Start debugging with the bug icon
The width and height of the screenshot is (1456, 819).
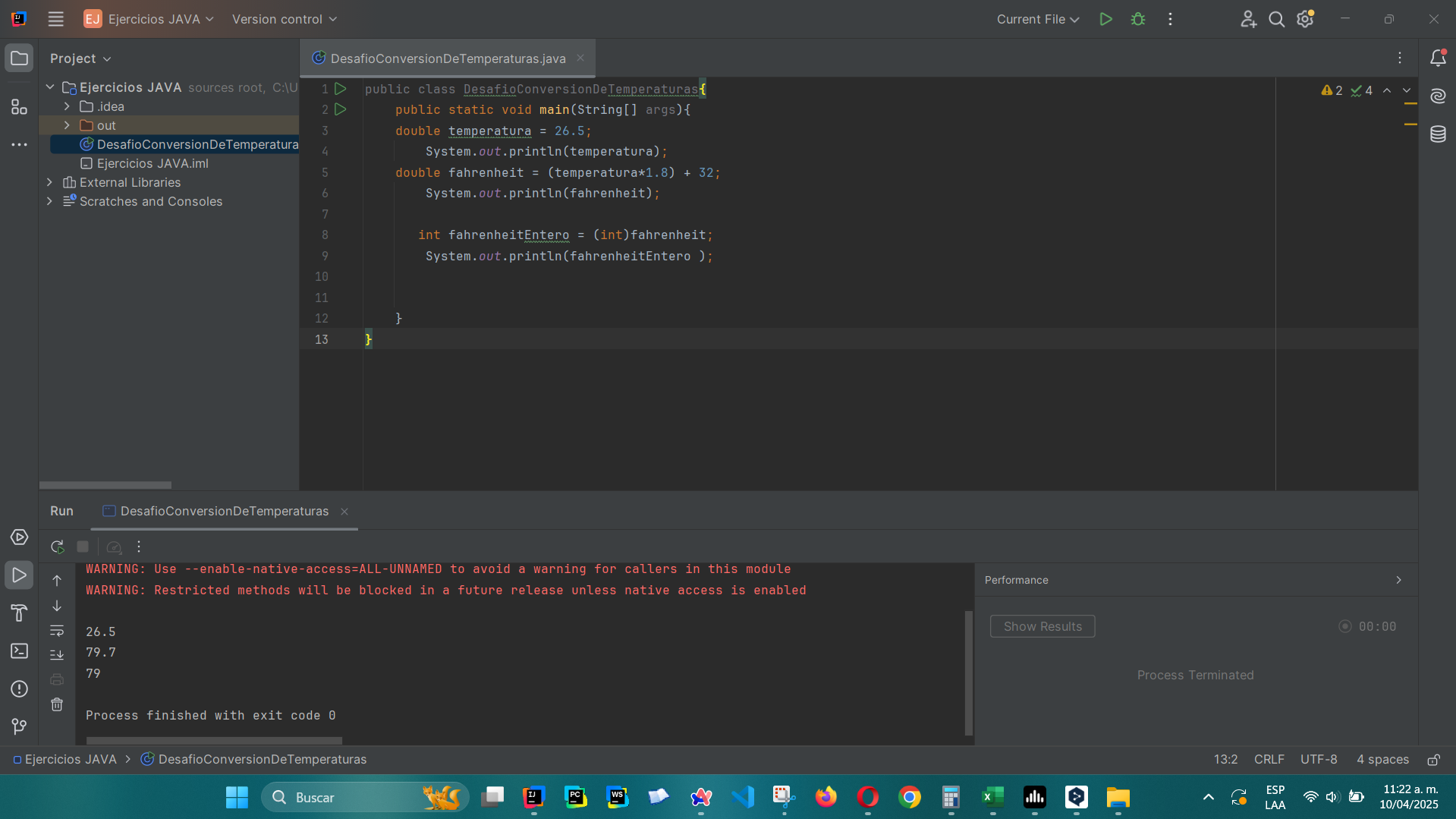[1137, 19]
